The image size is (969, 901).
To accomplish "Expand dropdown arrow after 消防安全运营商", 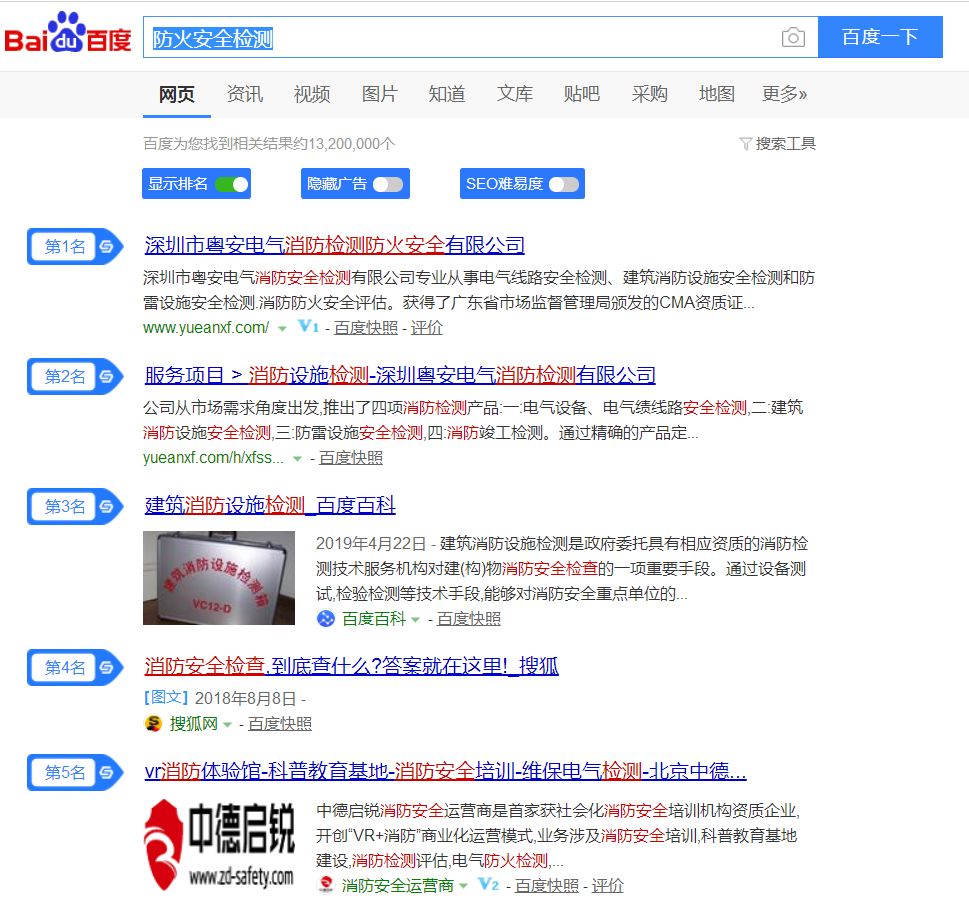I will coord(463,886).
